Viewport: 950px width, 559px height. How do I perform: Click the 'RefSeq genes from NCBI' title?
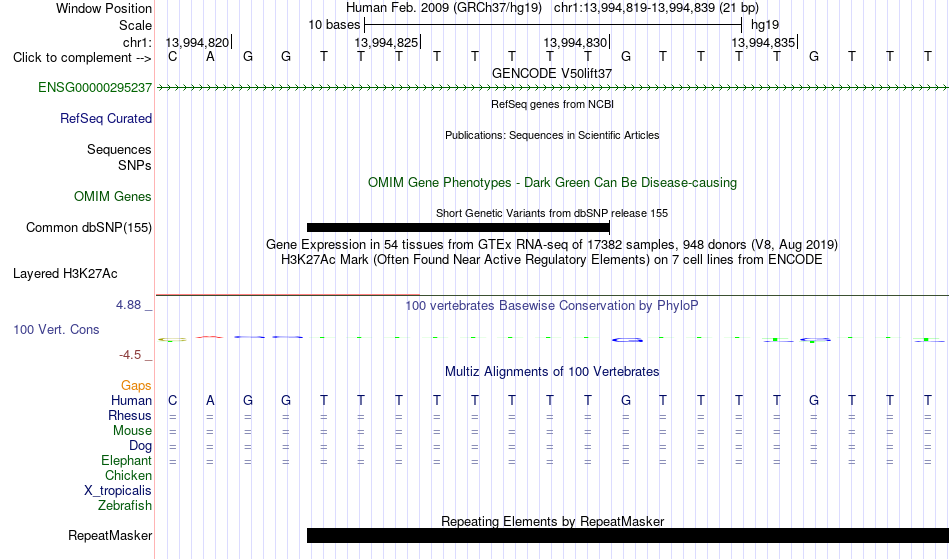(553, 104)
